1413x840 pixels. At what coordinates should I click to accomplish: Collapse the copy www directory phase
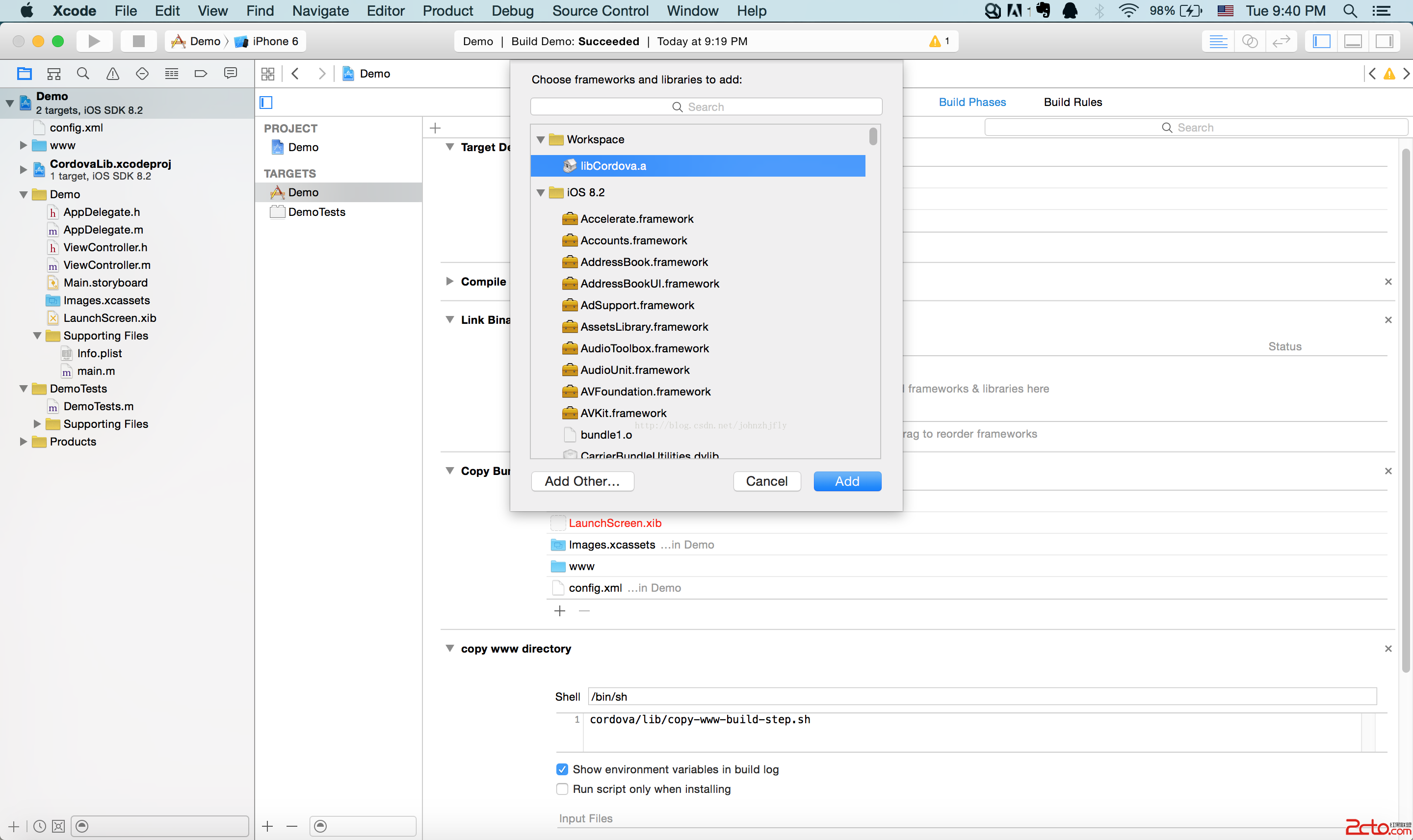pos(450,649)
